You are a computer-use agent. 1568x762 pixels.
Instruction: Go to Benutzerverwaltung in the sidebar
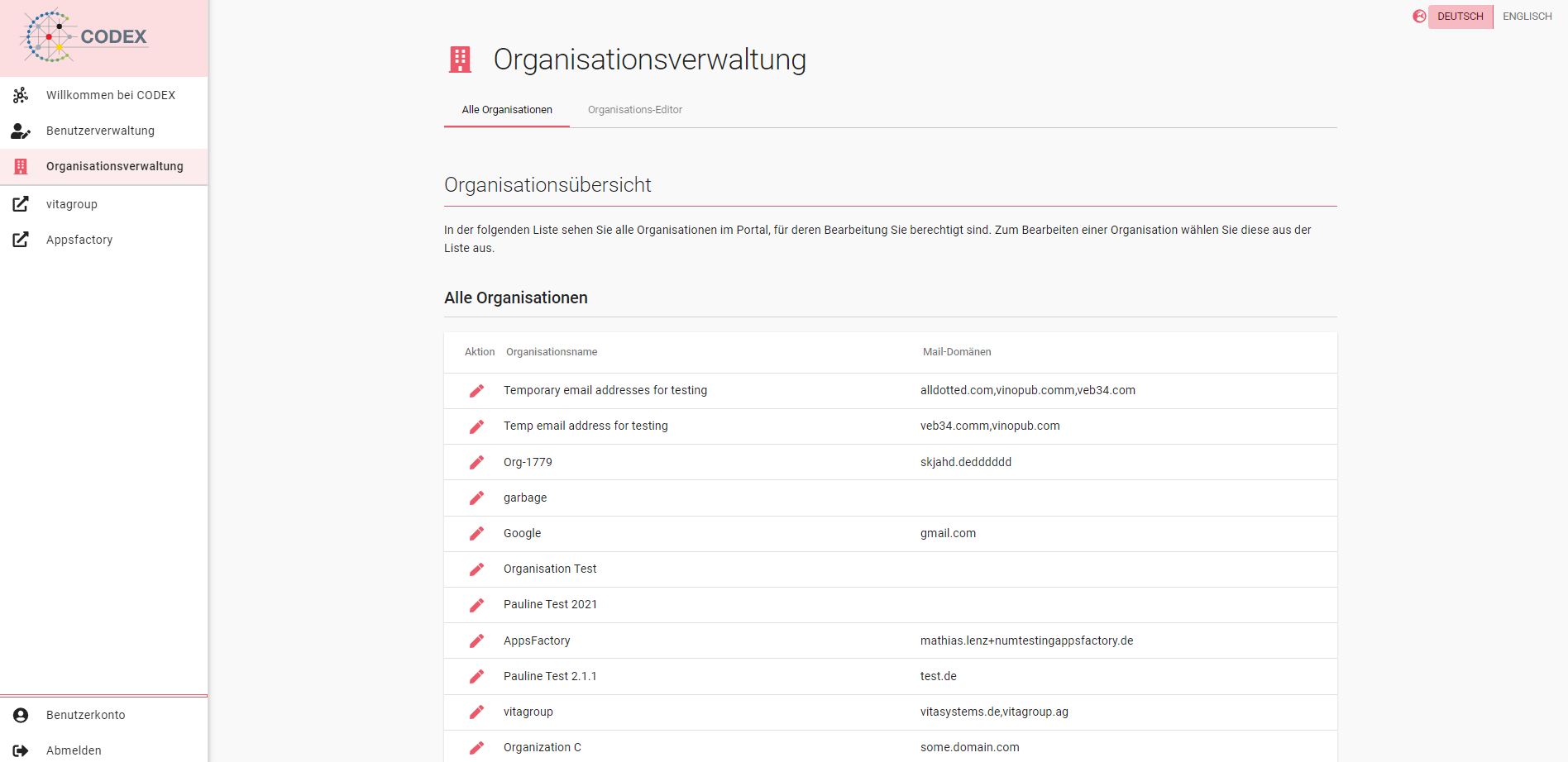click(x=104, y=131)
